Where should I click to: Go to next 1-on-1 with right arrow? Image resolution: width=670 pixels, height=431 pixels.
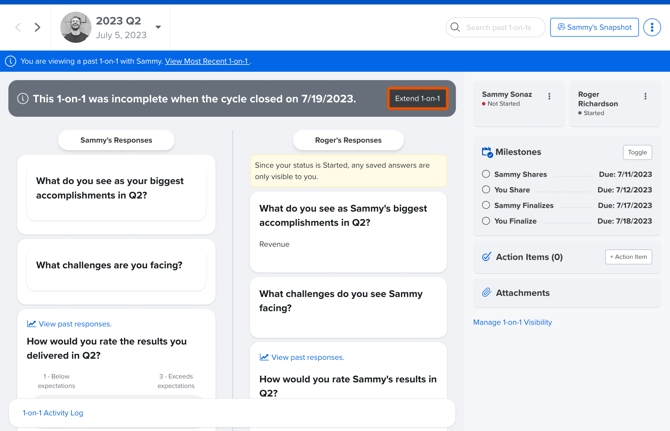coord(38,28)
